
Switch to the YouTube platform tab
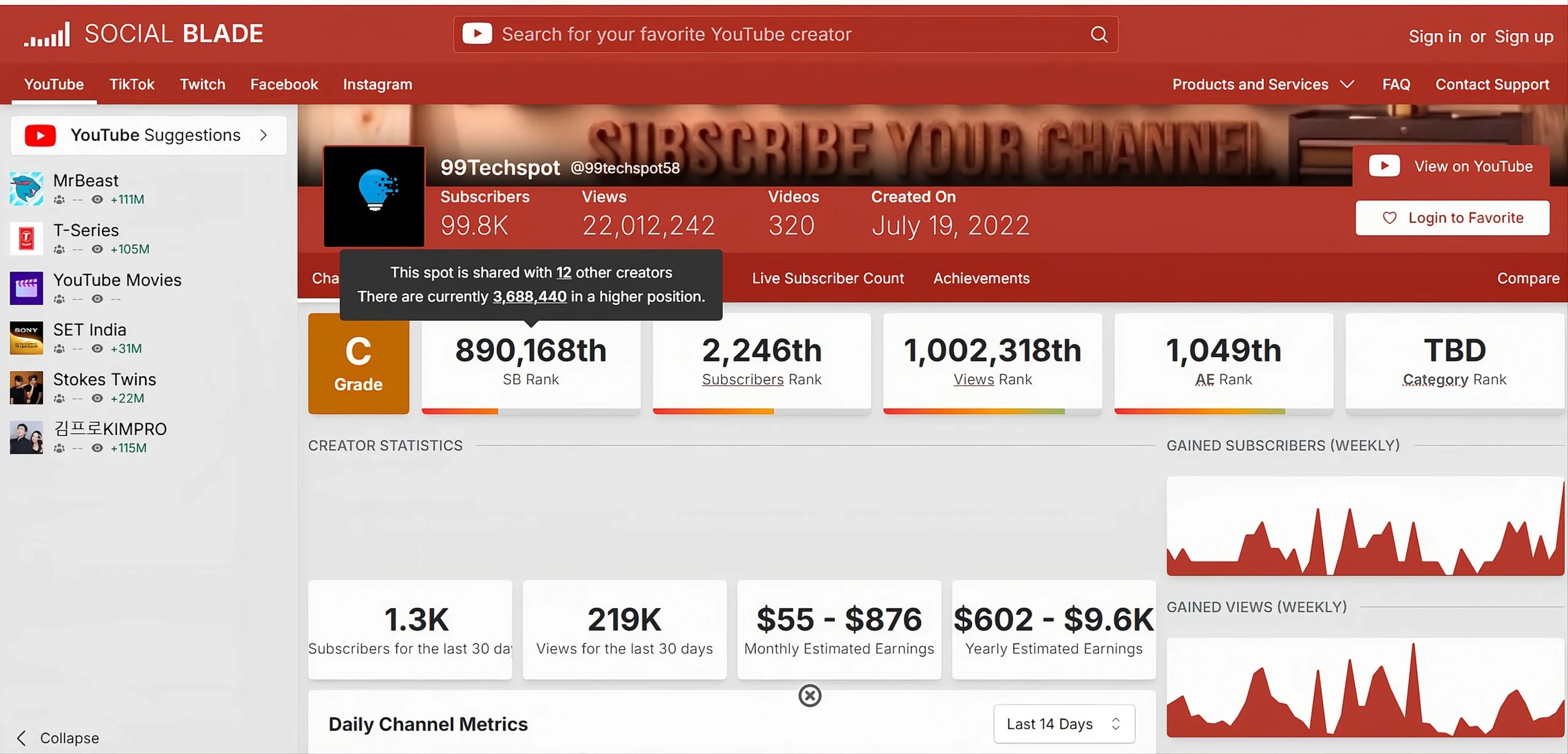54,85
